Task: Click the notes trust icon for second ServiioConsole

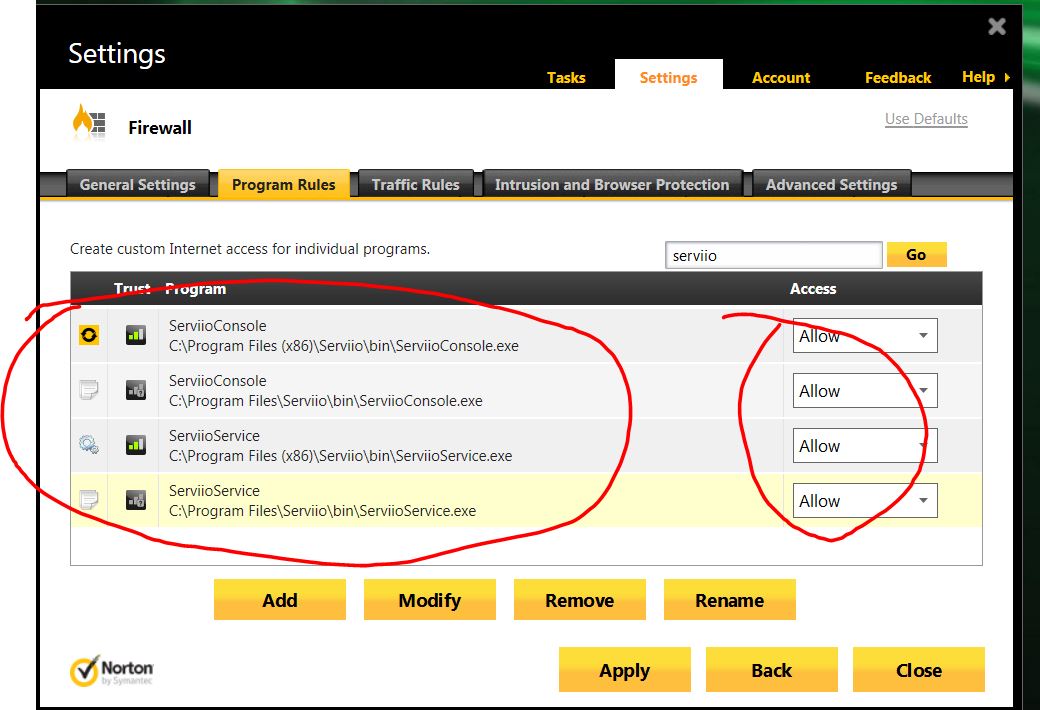Action: click(88, 390)
